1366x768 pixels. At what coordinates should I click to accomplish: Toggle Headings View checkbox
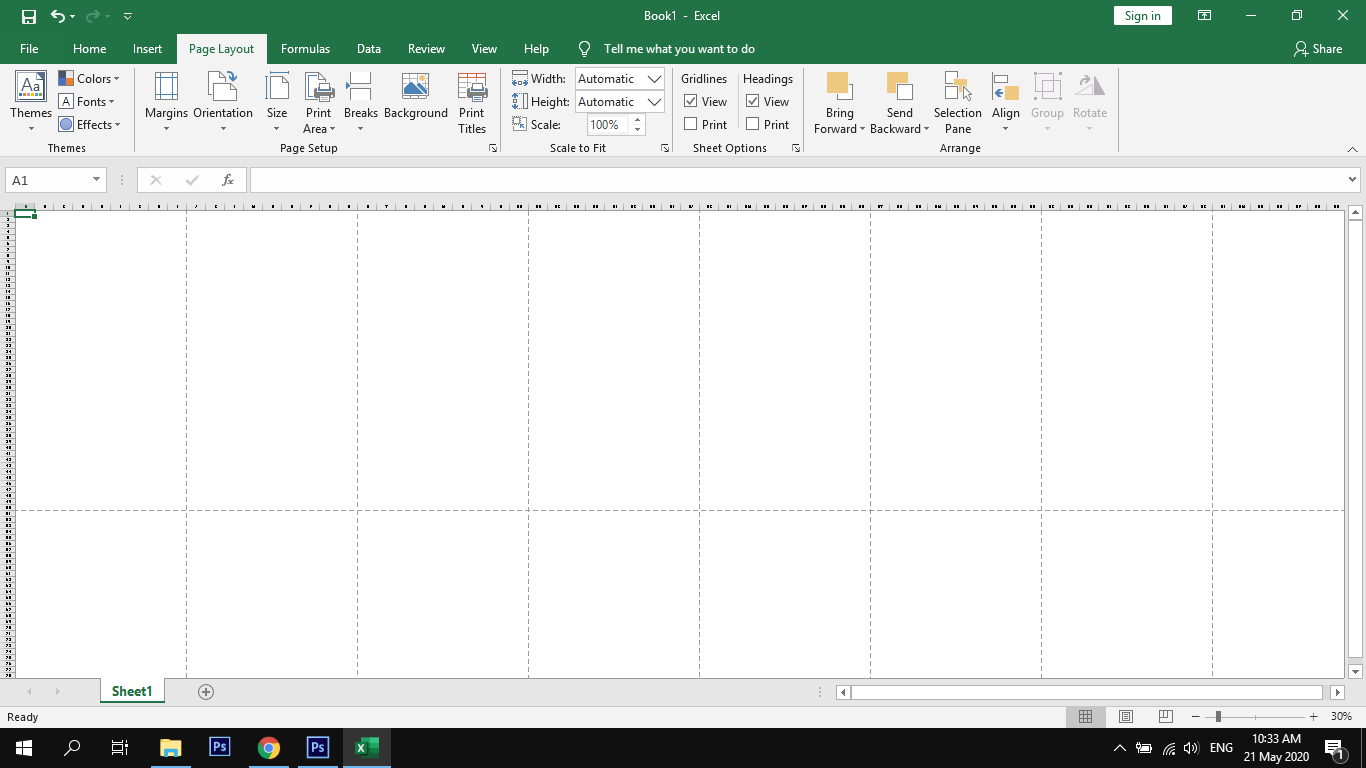click(x=753, y=101)
